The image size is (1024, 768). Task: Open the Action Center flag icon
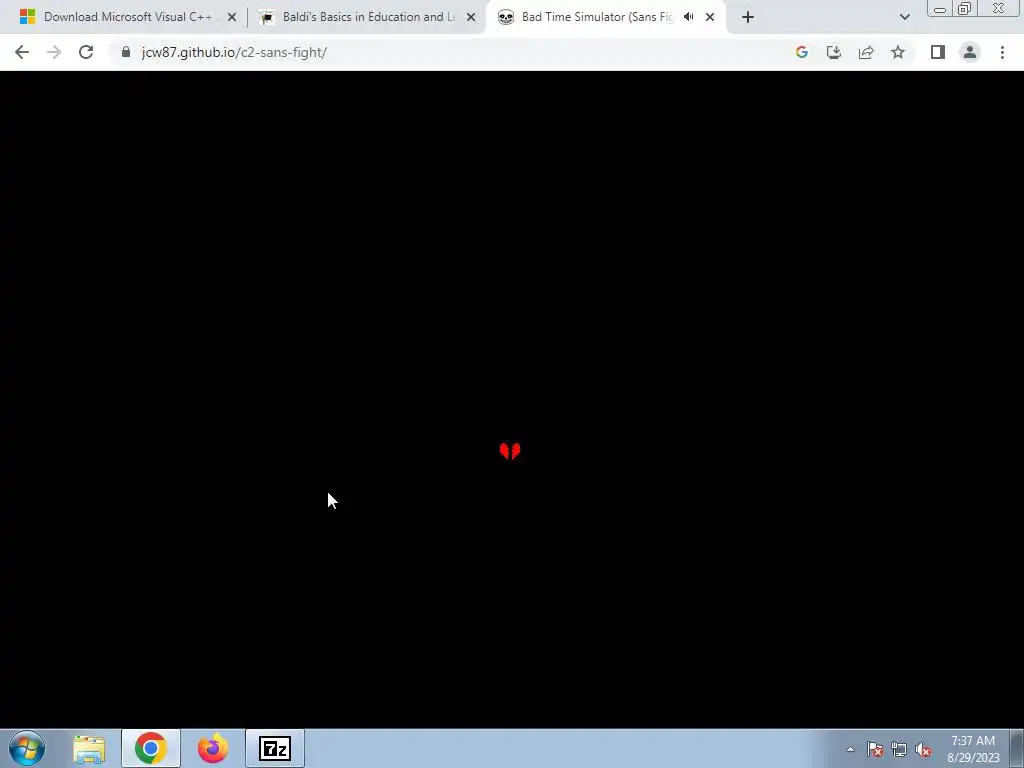(x=875, y=749)
